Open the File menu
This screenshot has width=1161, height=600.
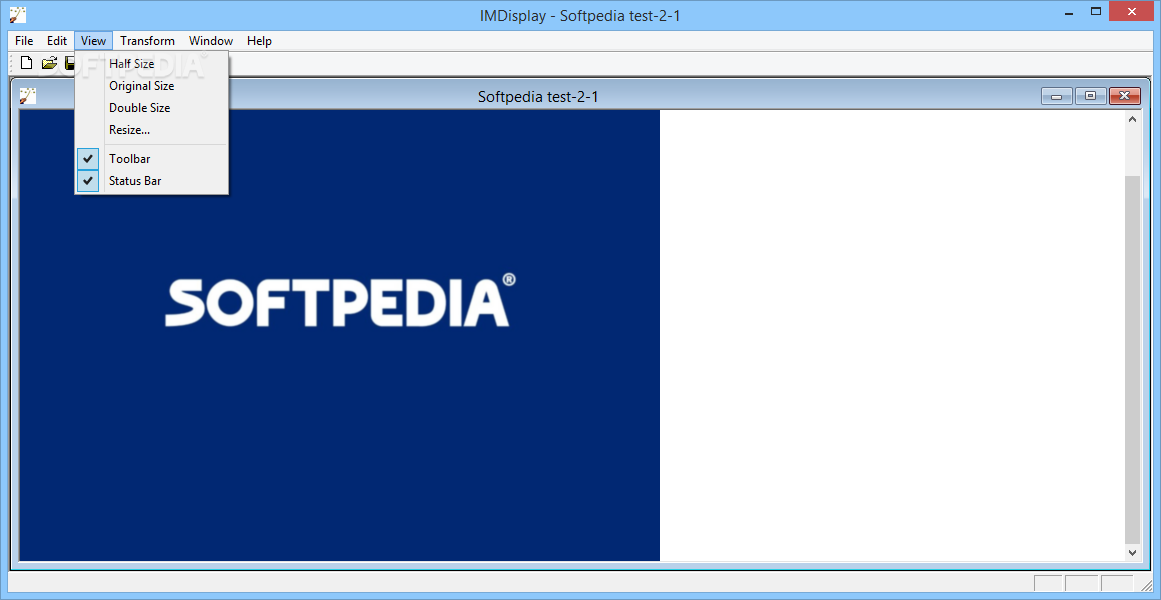[x=24, y=41]
